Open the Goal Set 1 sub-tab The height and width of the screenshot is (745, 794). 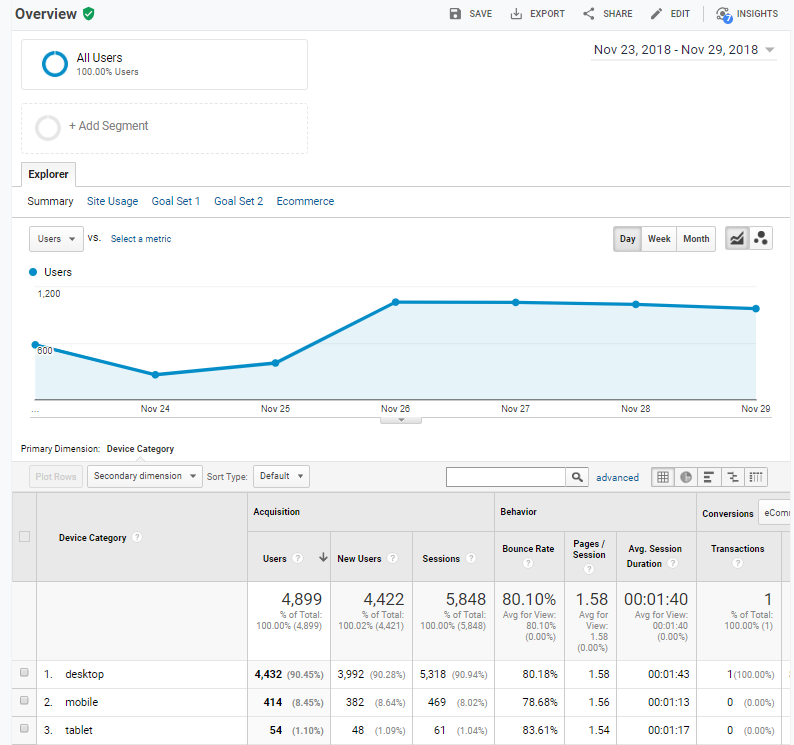[x=176, y=201]
